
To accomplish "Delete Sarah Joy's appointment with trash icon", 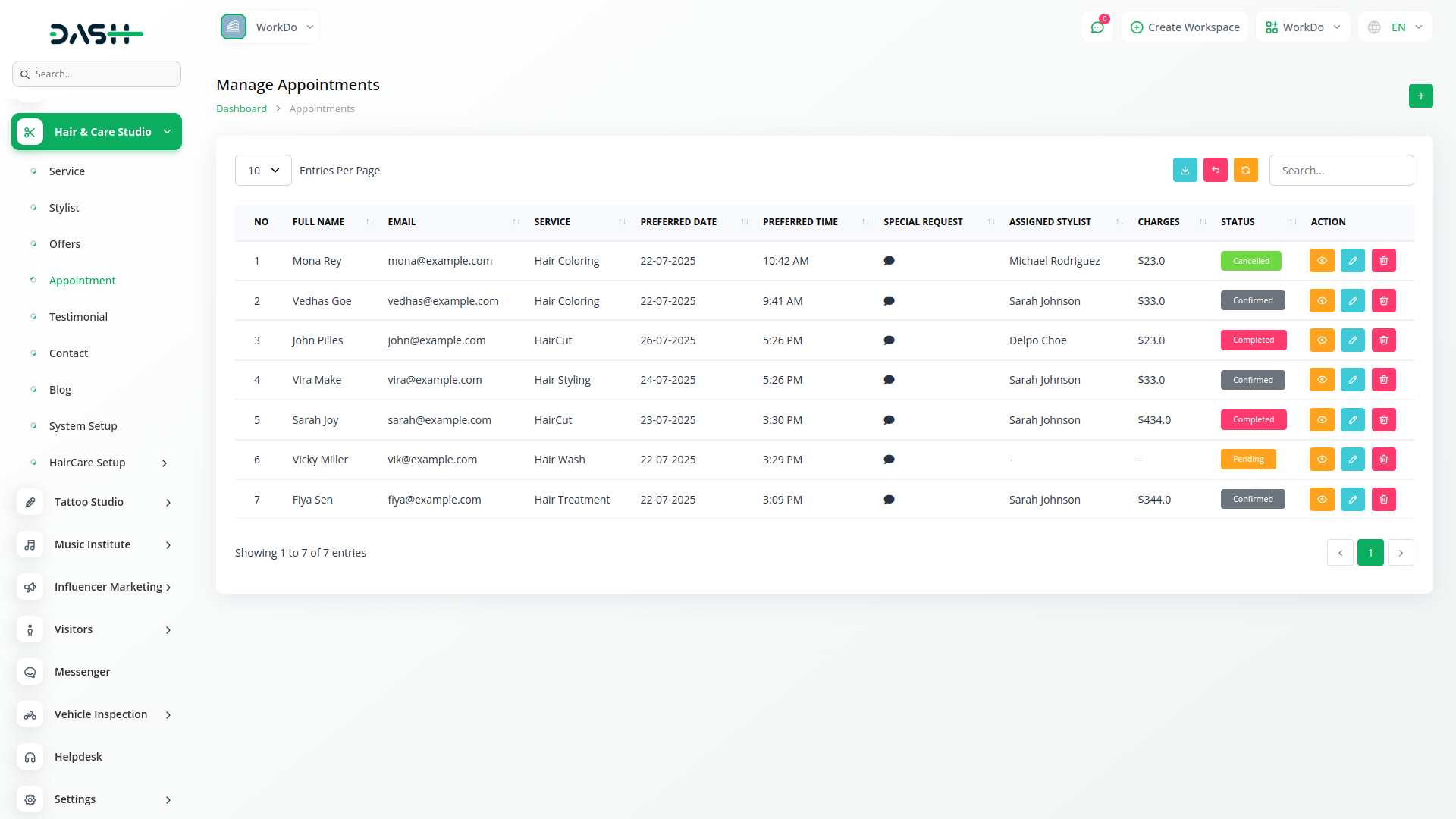I will [1383, 420].
